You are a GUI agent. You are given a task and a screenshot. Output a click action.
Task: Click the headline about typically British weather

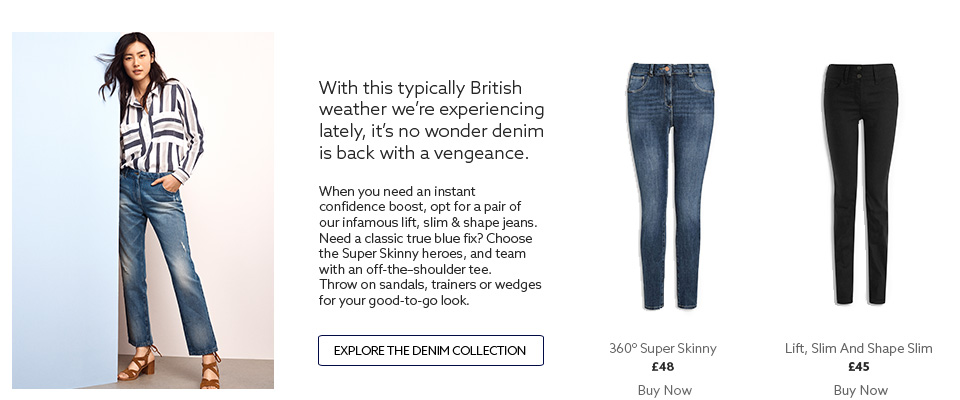(431, 120)
